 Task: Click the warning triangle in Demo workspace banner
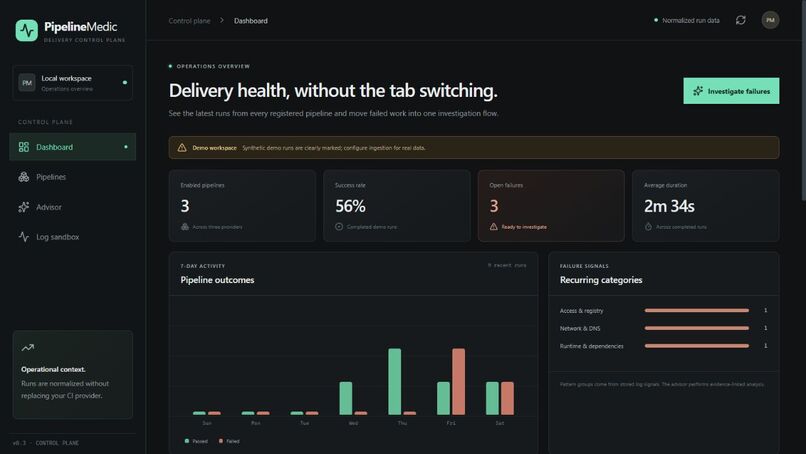[182, 148]
